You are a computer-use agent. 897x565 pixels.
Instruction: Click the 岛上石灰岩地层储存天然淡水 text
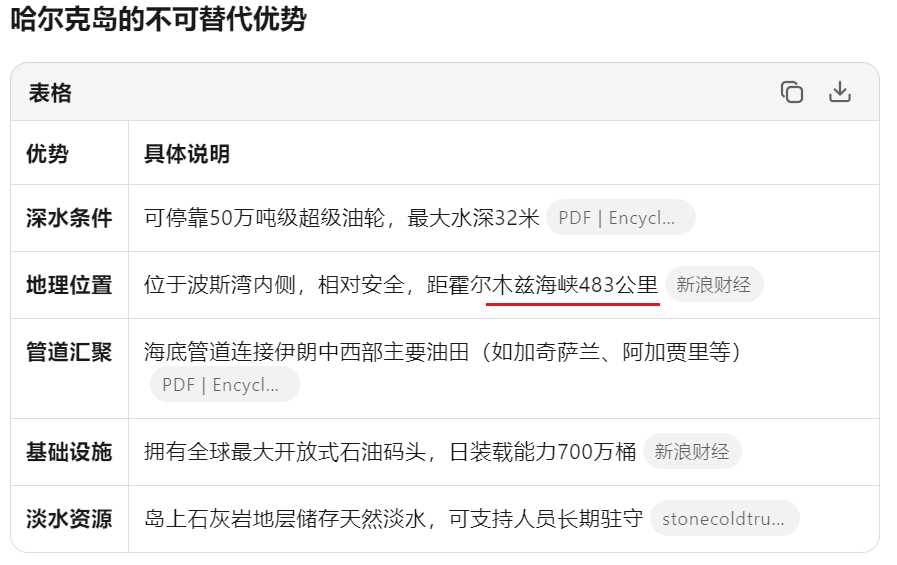pos(285,519)
